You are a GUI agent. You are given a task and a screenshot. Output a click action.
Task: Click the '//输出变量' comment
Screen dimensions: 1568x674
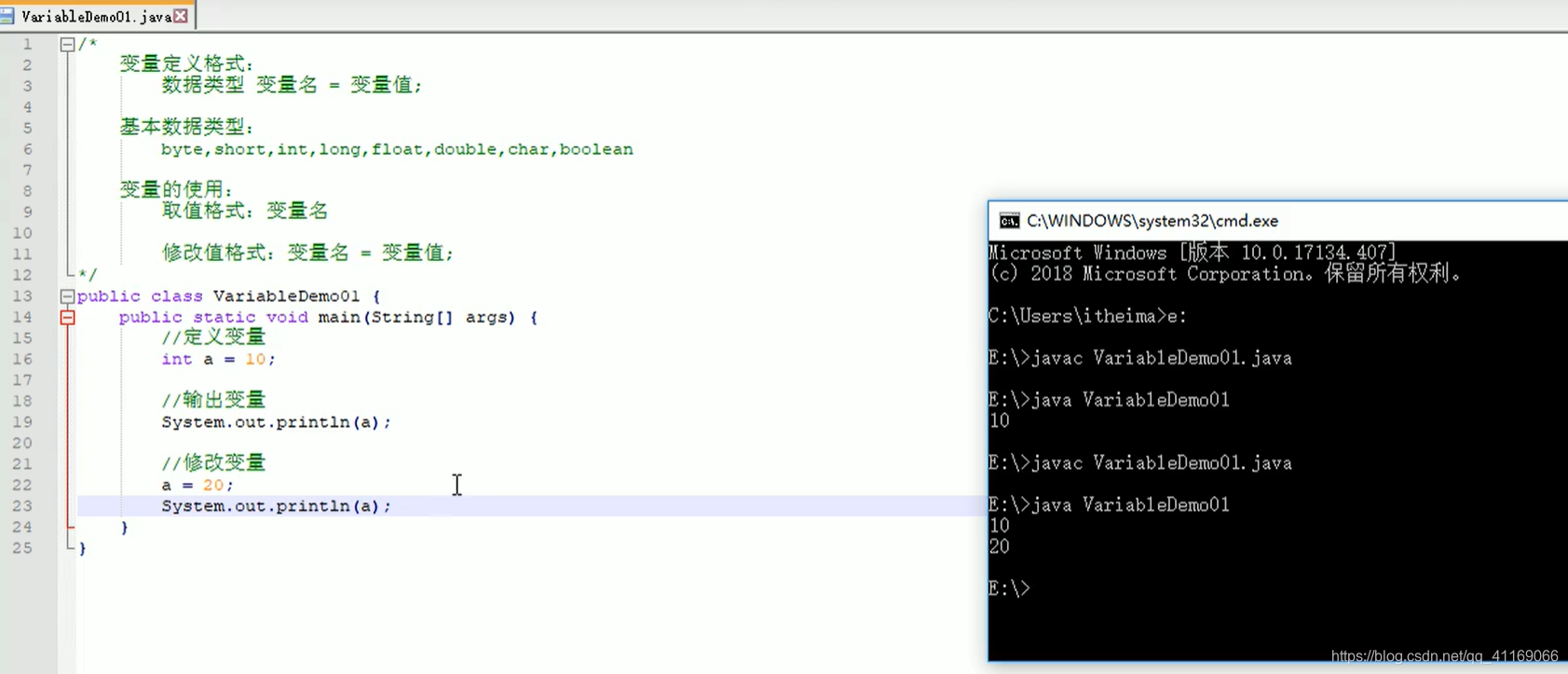pos(213,400)
